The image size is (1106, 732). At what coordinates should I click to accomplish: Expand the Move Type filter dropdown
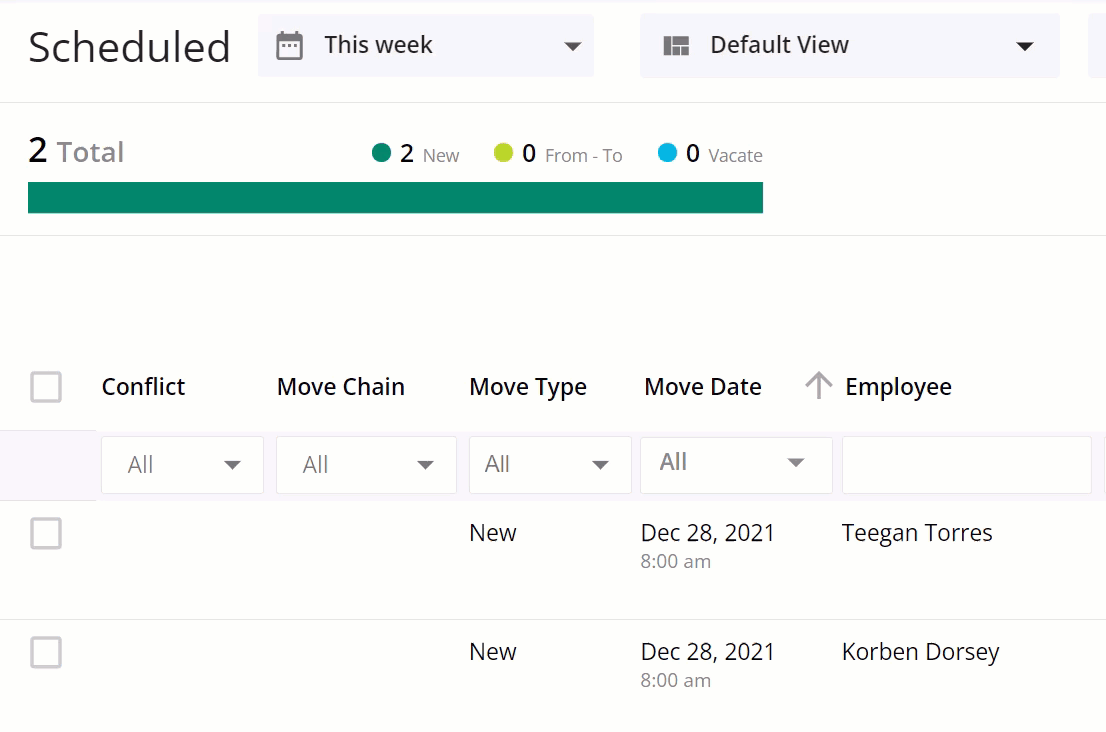click(x=549, y=465)
